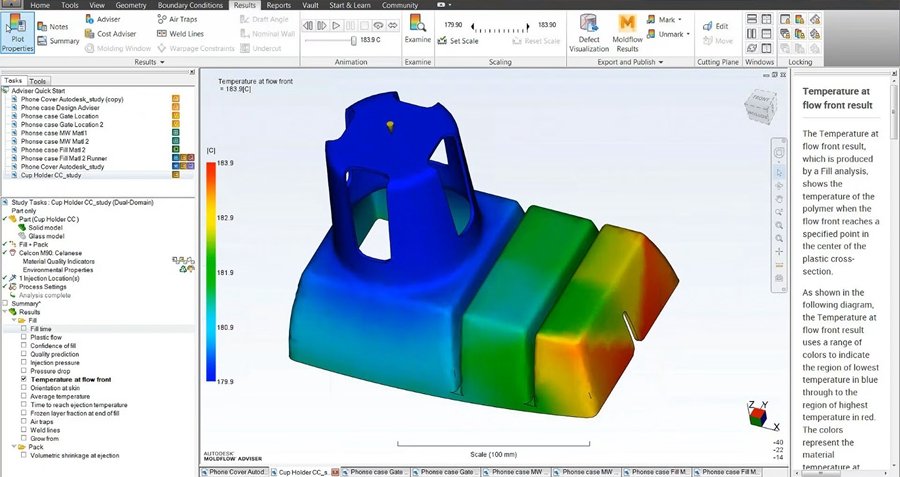Split windows horizontally icon
Screen dimensions: 900x477
click(x=751, y=19)
